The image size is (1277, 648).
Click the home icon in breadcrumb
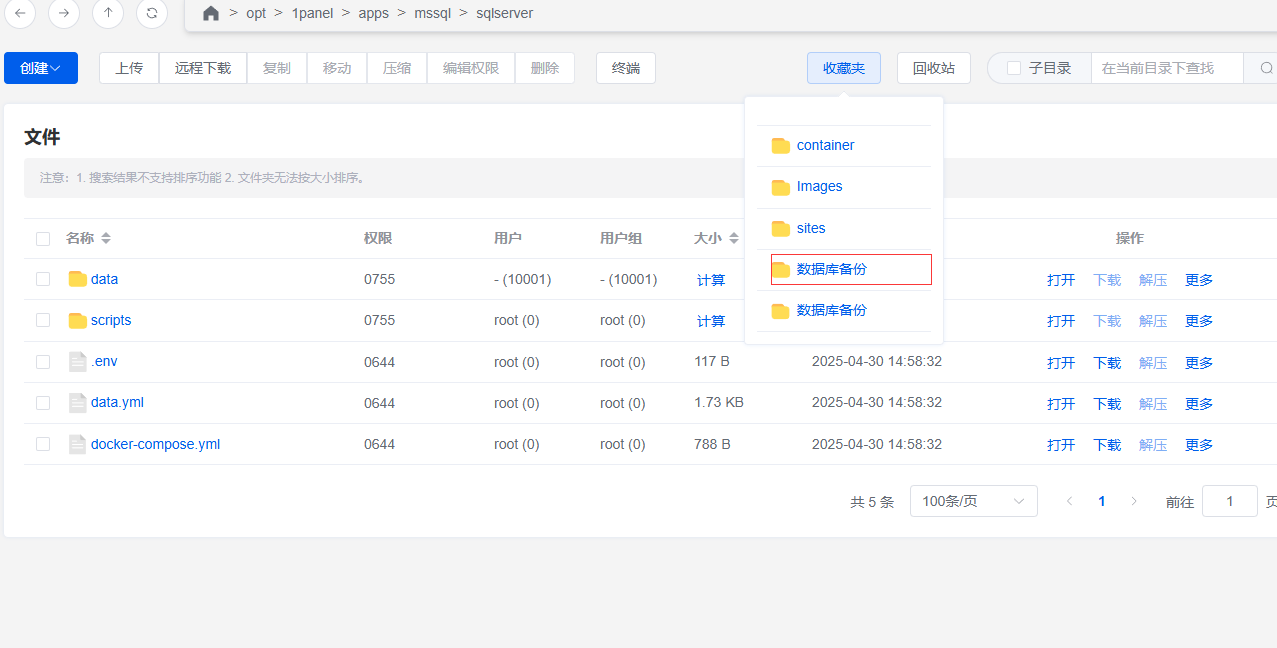(x=210, y=13)
